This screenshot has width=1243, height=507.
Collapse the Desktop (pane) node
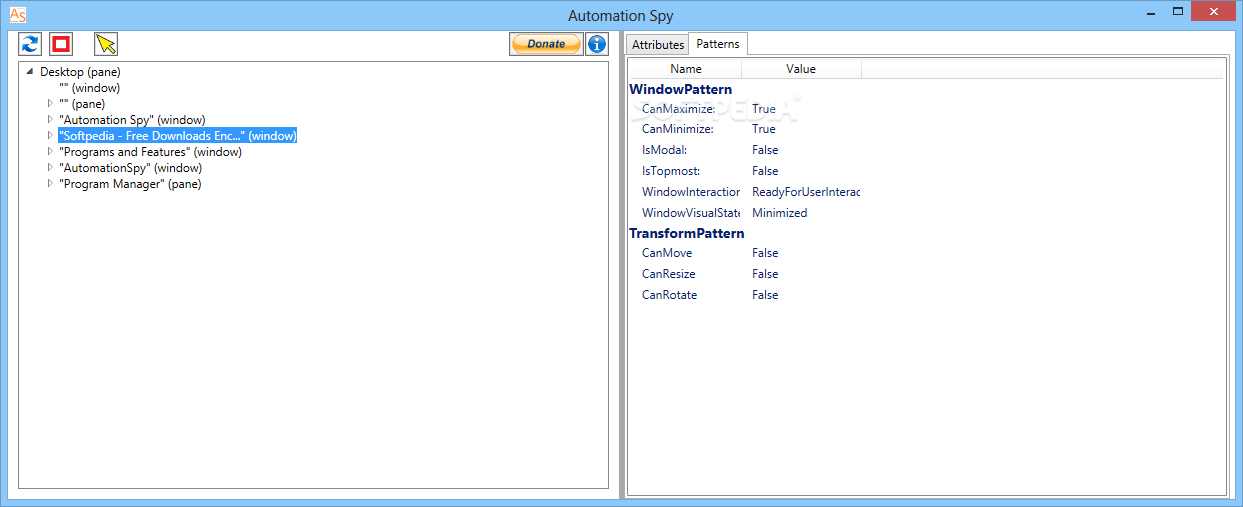pyautogui.click(x=30, y=72)
